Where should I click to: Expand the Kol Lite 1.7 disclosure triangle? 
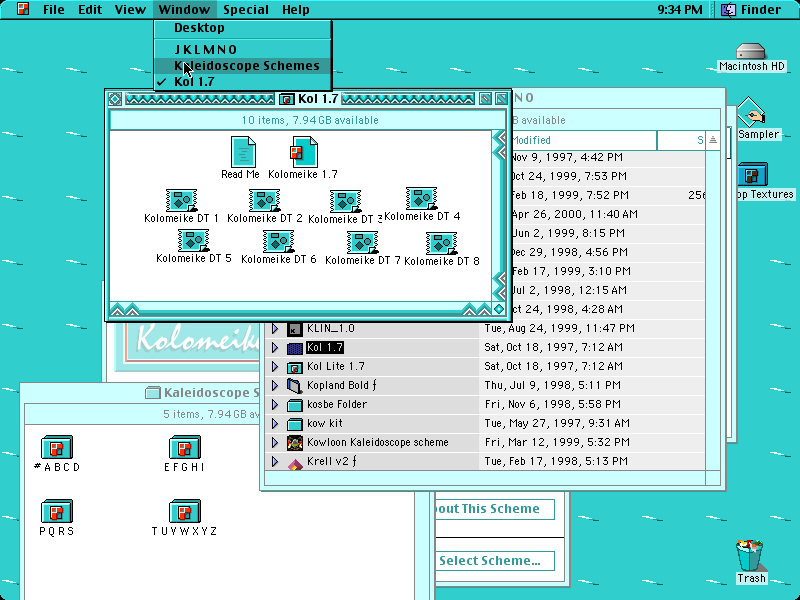pos(275,366)
